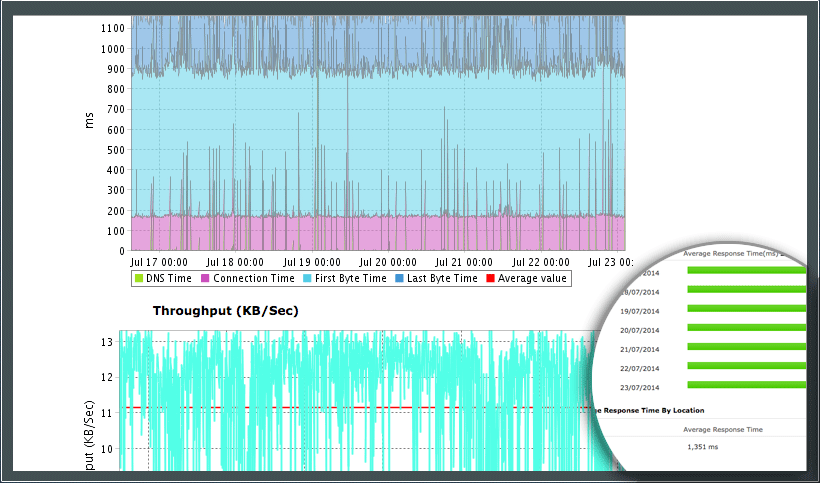
Task: Click the 13 value on the Throughput axis
Action: pyautogui.click(x=108, y=342)
